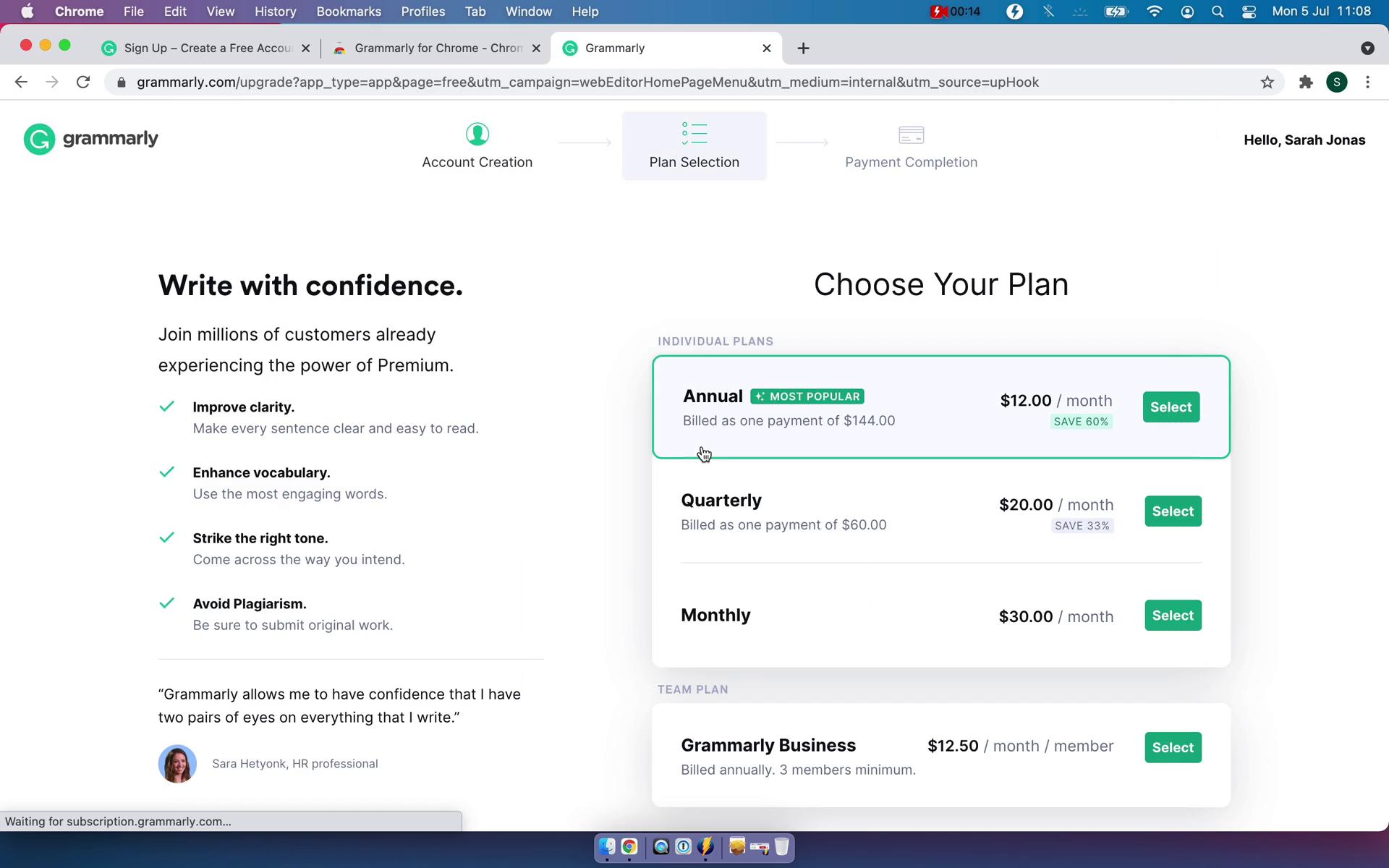Screen dimensions: 1389x868
Task: Open Control Center in menu bar
Action: [1249, 12]
